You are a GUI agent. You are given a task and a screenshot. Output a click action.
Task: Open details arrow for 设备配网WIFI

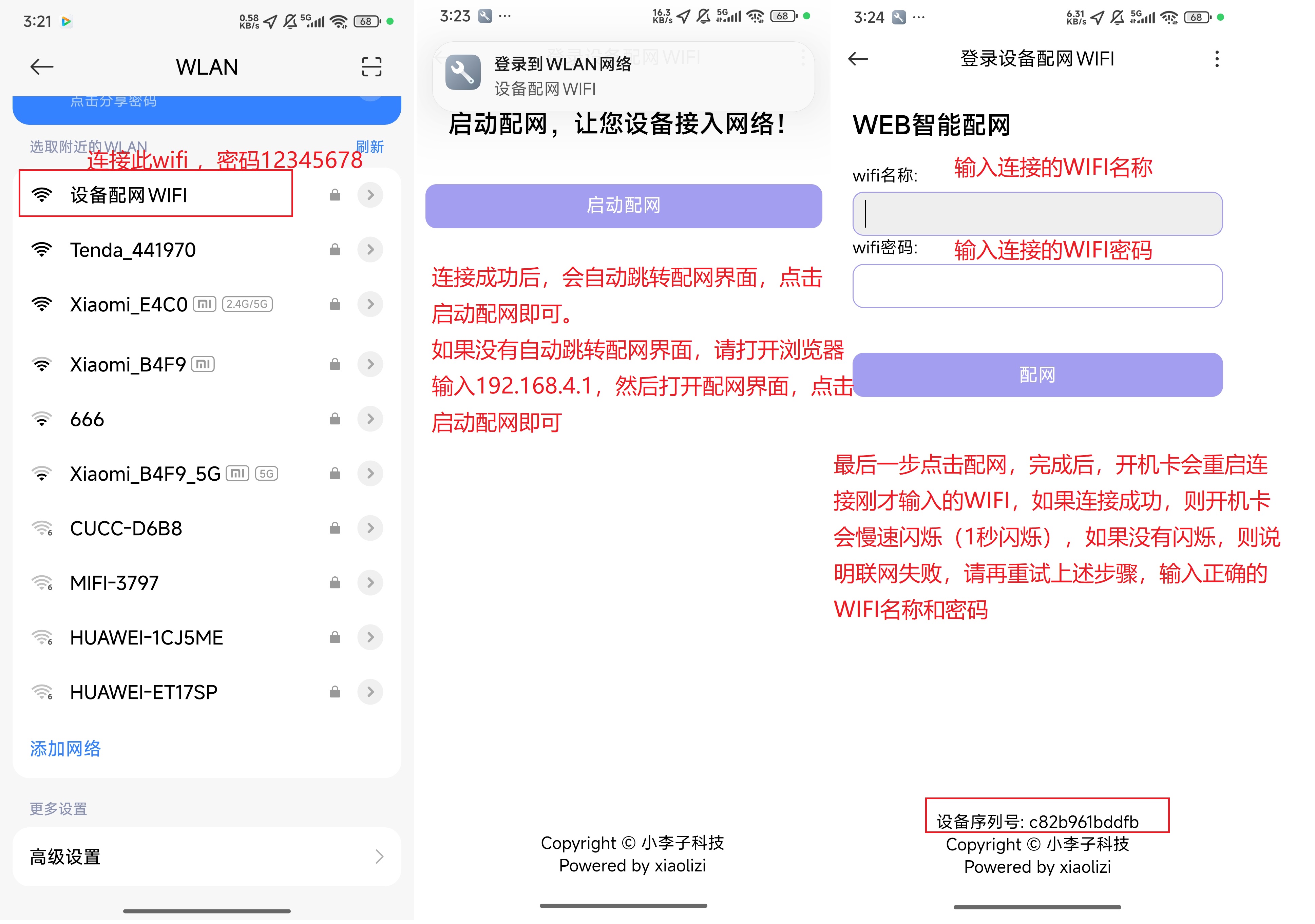coord(370,195)
